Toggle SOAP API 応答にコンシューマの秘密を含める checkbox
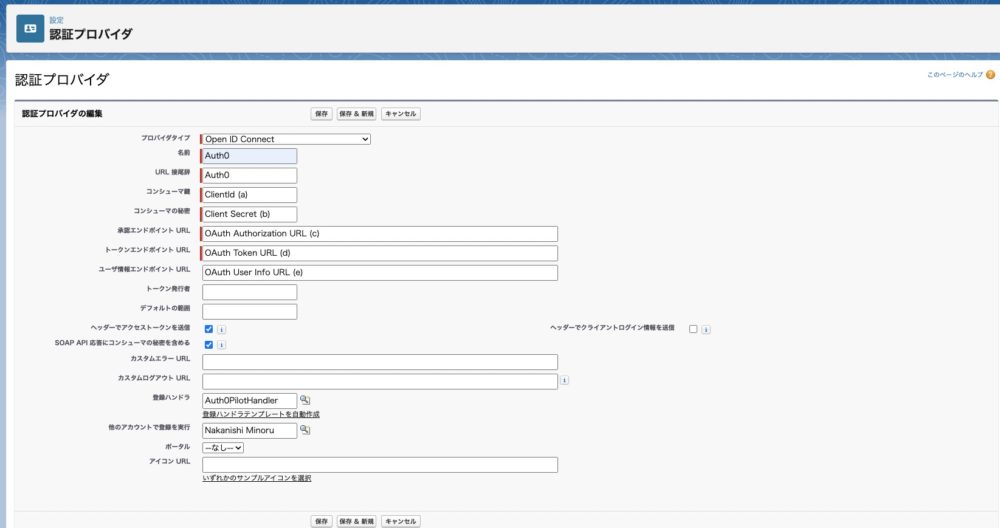This screenshot has height=528, width=1000. point(209,344)
